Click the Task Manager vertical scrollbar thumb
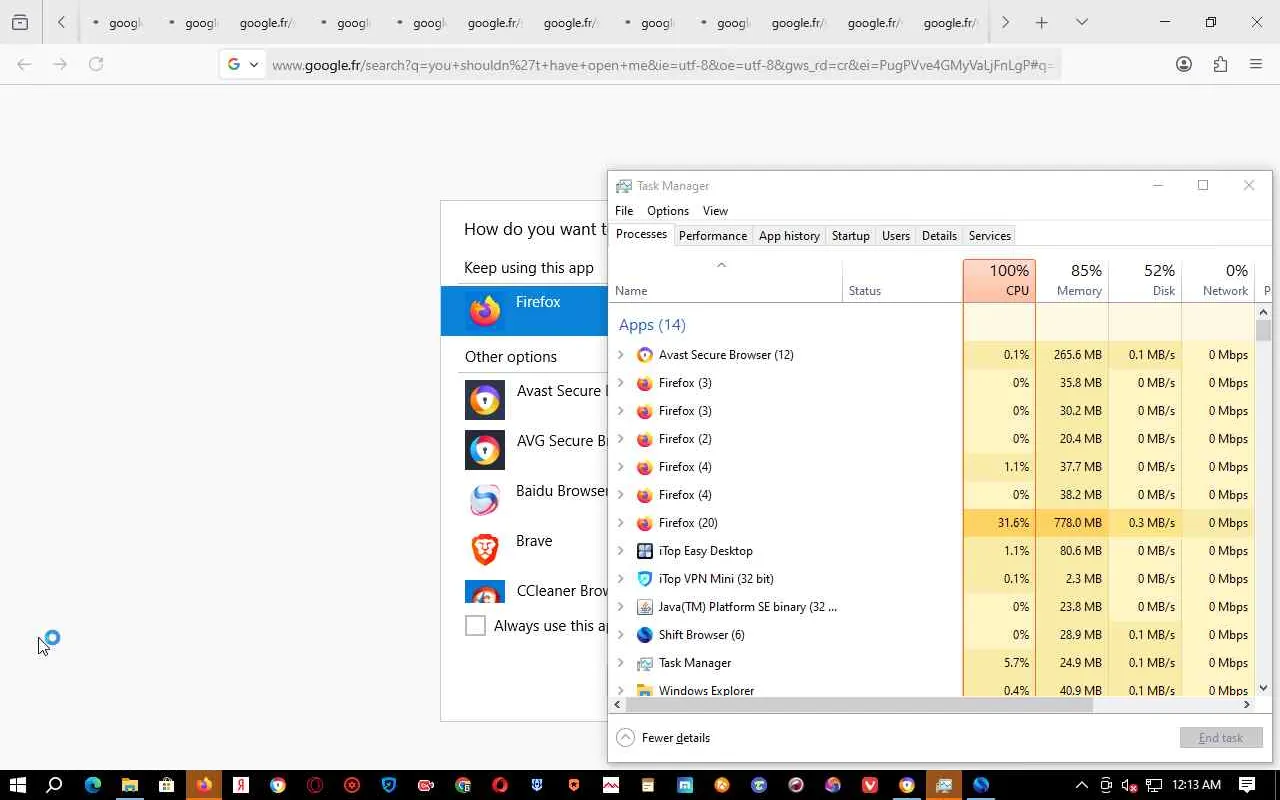1280x800 pixels. pyautogui.click(x=1263, y=330)
